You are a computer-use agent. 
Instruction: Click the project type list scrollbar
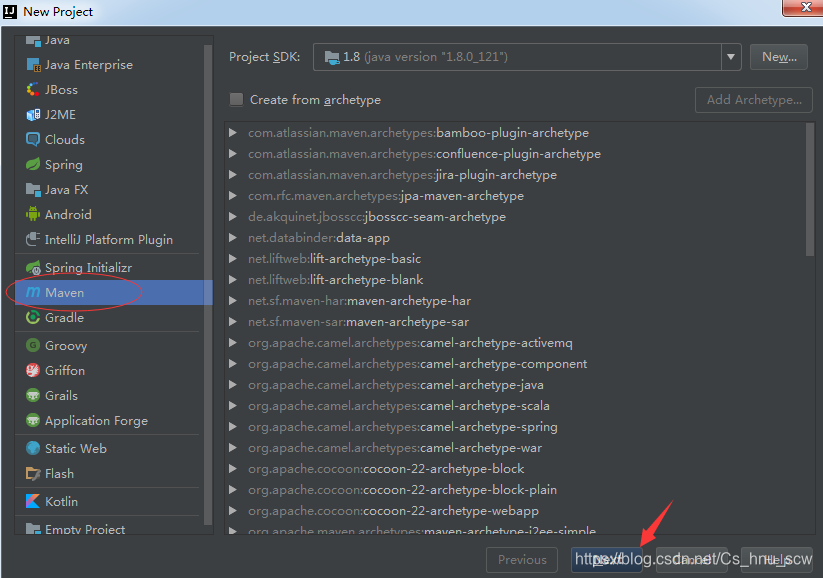tap(208, 283)
